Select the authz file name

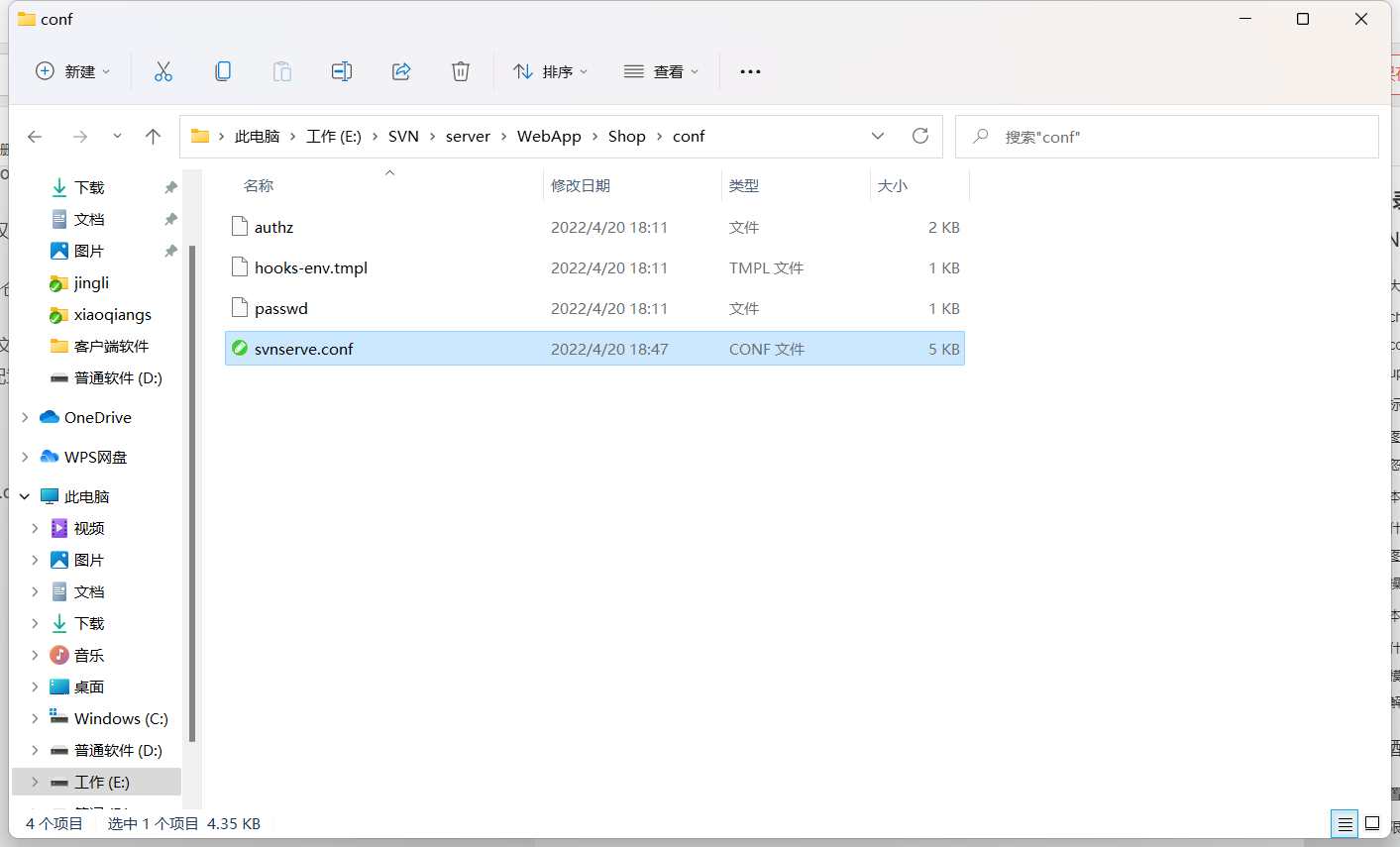[273, 227]
